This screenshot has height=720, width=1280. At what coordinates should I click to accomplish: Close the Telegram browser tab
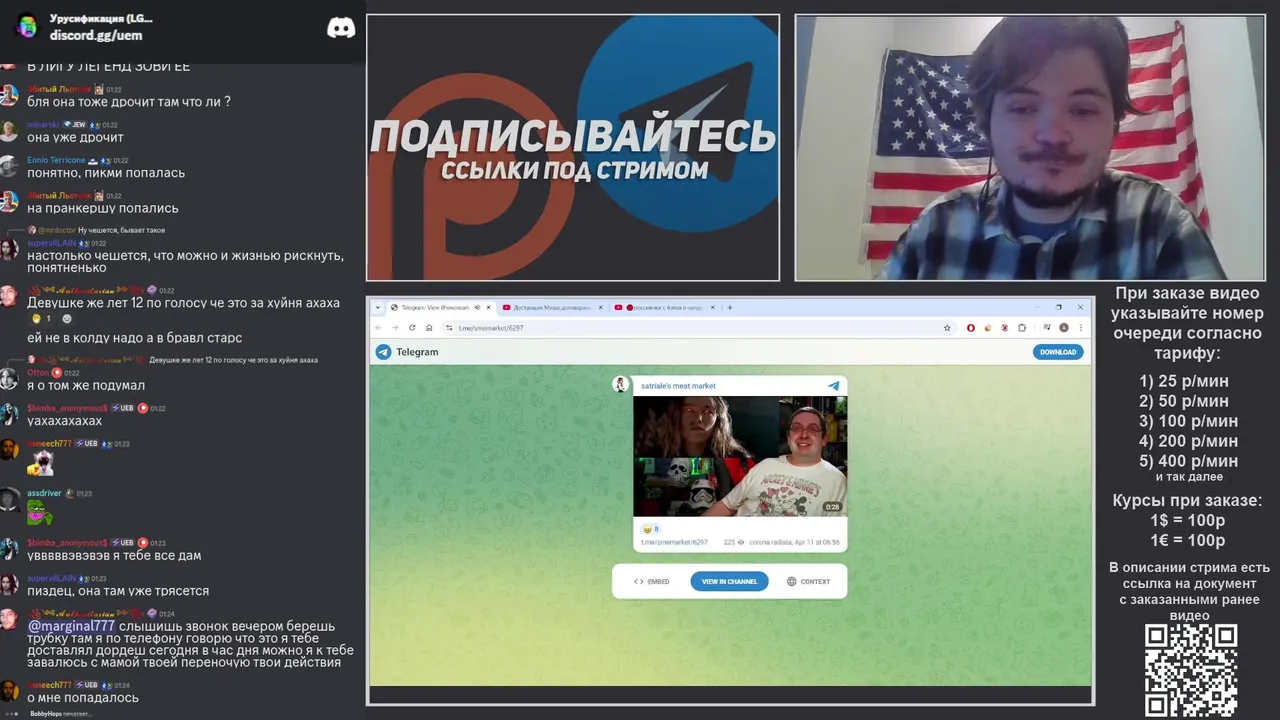489,307
